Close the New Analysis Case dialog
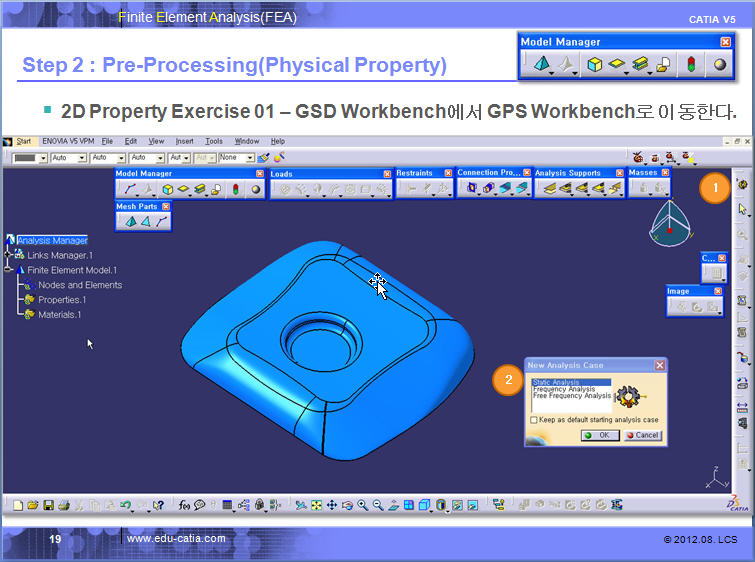755x562 pixels. tap(660, 366)
